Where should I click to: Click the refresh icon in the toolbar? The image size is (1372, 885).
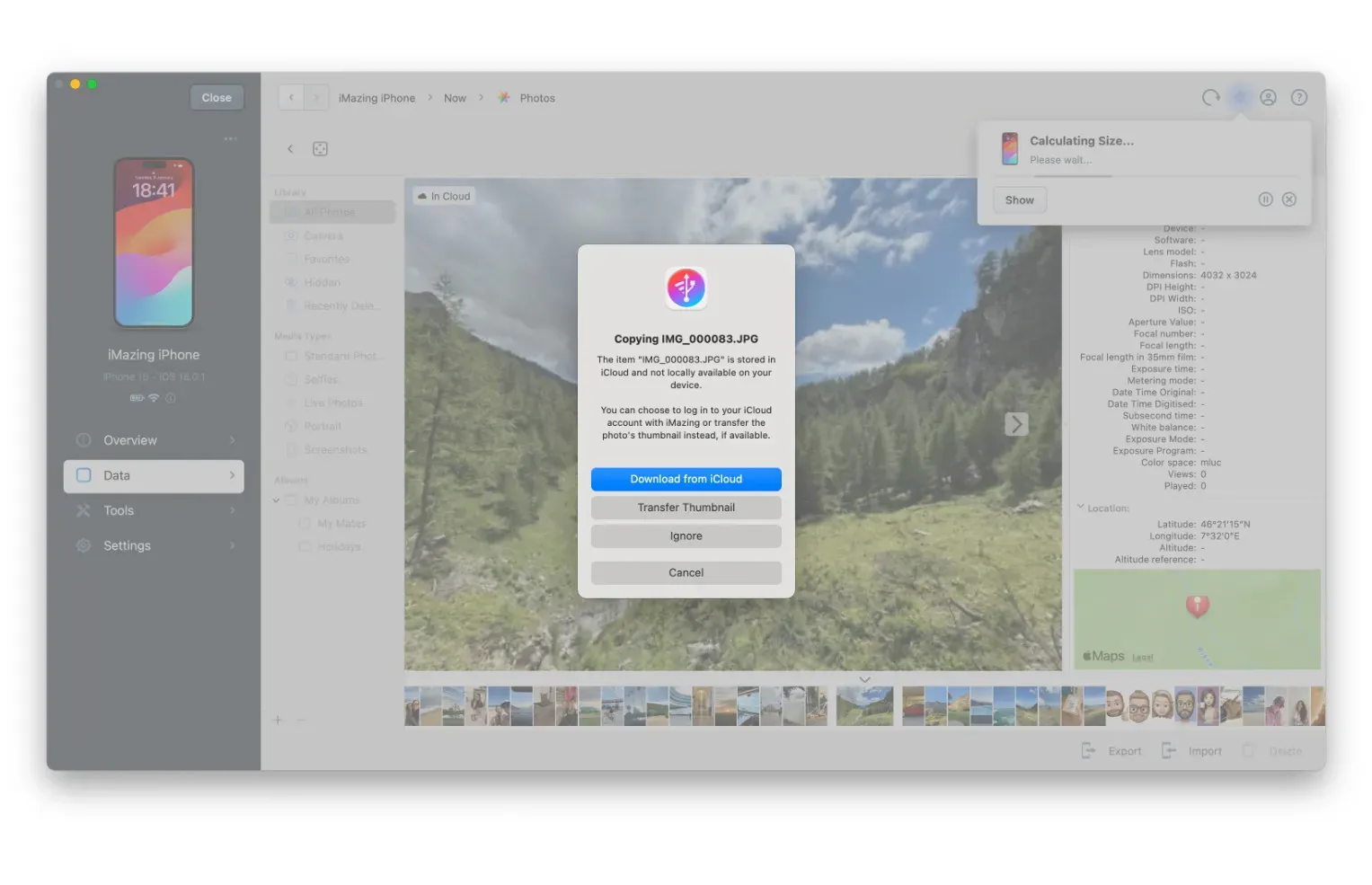(x=1209, y=97)
